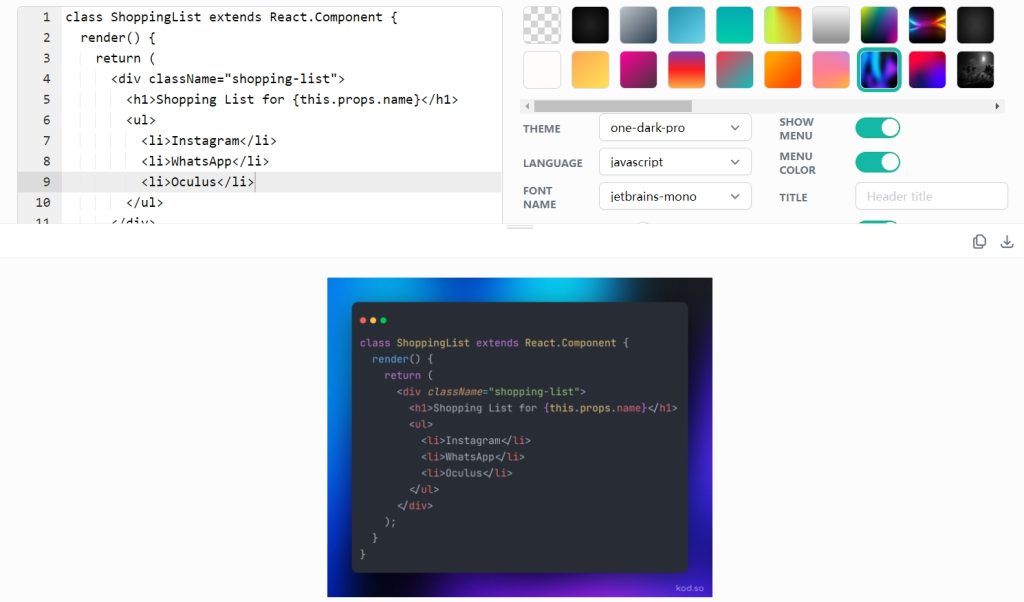The width and height of the screenshot is (1024, 602).
Task: Click line number 3 in editor gutter
Action: [x=46, y=58]
